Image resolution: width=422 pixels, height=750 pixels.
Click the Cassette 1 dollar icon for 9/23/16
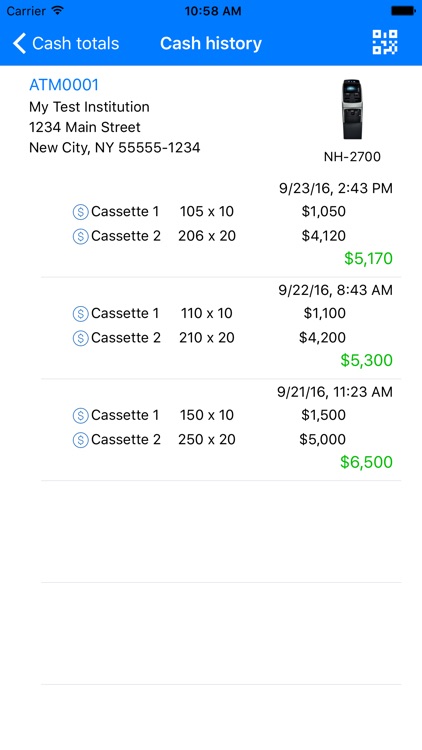(x=80, y=211)
